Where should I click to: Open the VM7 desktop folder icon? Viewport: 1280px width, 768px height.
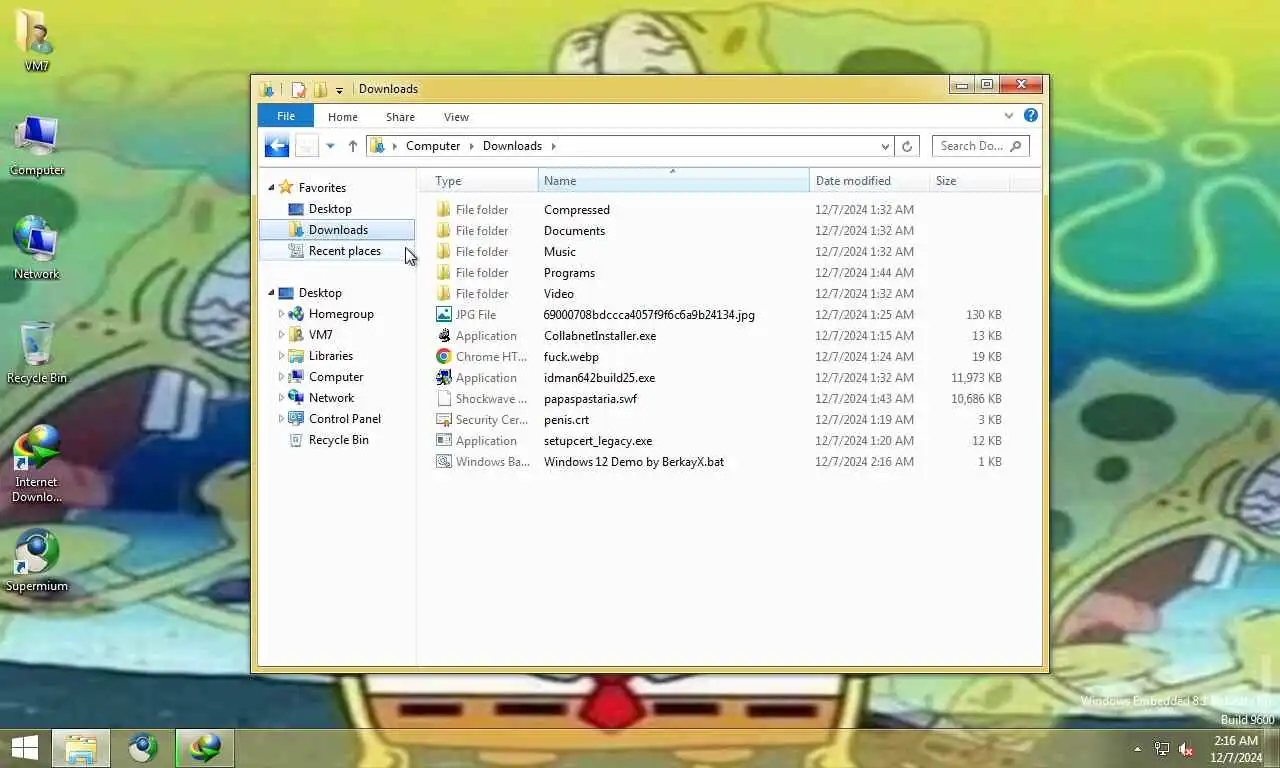(36, 40)
